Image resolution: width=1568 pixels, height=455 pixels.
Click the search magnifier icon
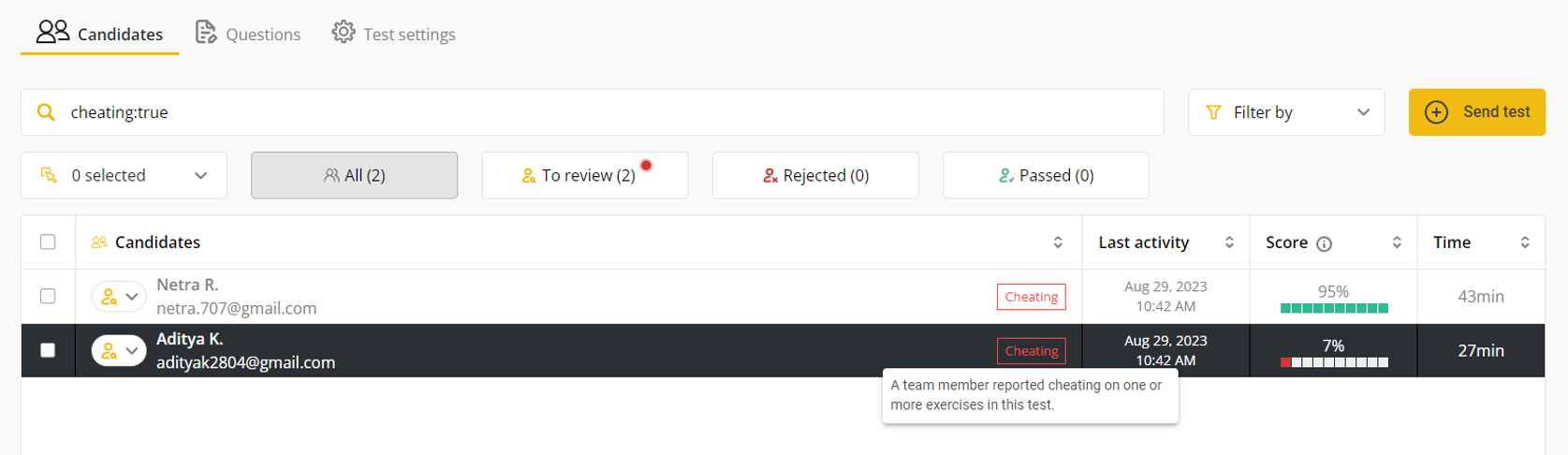[x=45, y=112]
